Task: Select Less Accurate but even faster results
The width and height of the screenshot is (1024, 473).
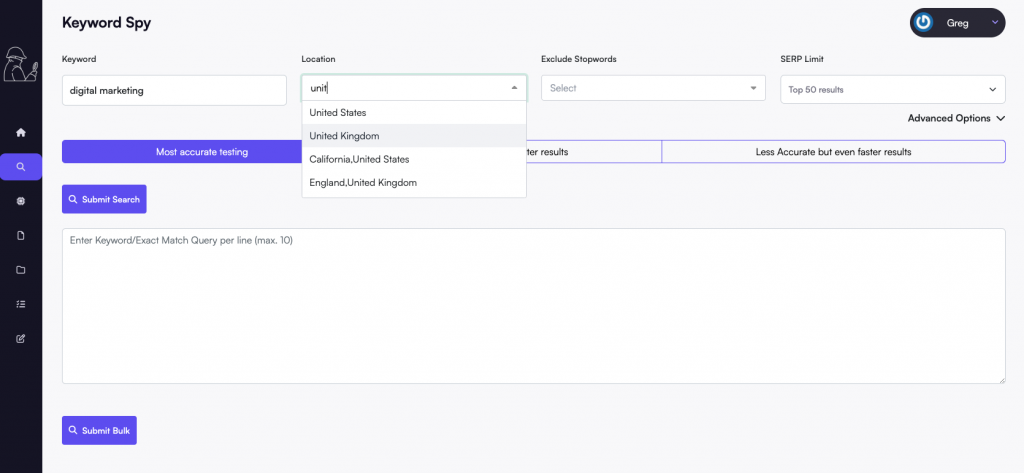Action: tap(833, 152)
